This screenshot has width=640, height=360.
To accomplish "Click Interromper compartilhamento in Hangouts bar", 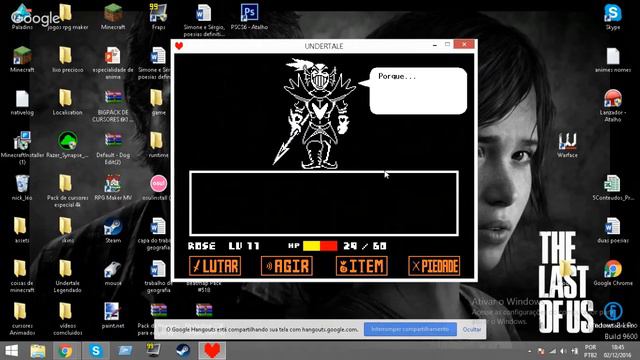I will 410,329.
